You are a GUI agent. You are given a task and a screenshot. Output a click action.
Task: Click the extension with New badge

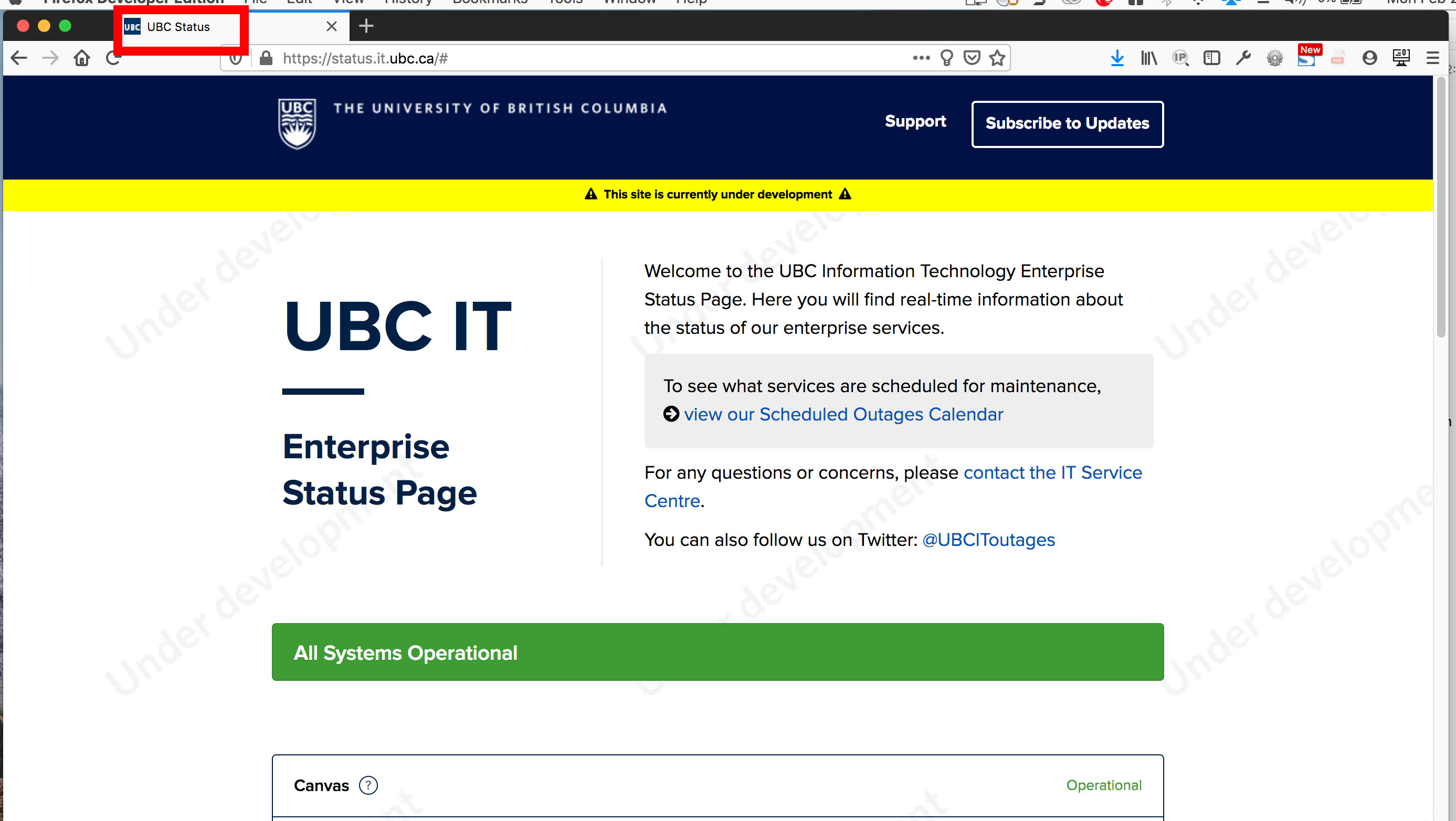1307,57
